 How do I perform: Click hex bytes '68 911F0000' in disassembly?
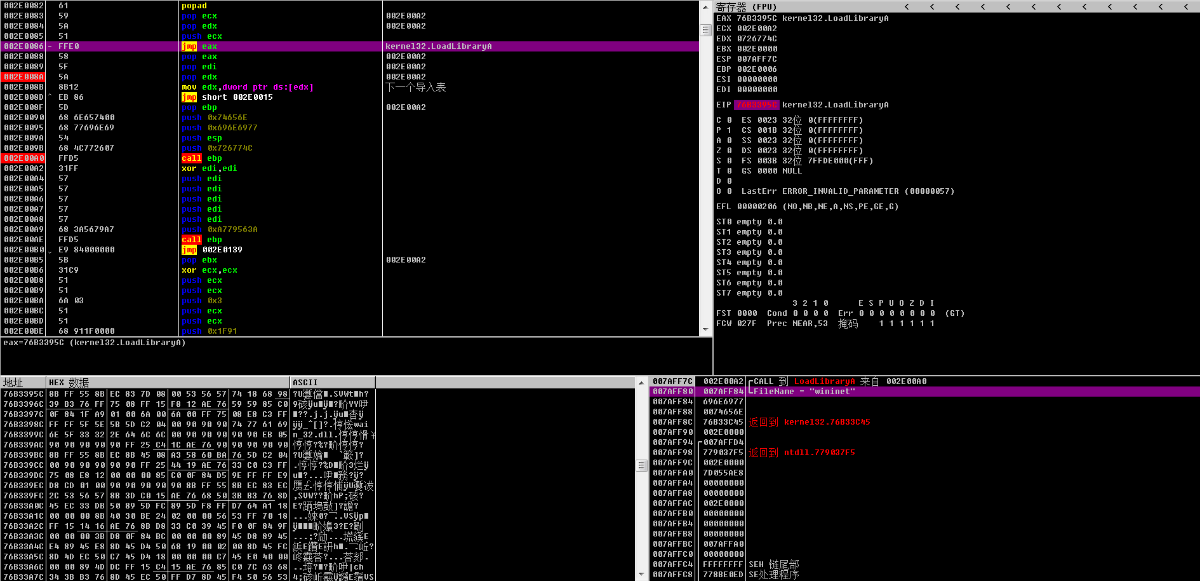point(85,331)
